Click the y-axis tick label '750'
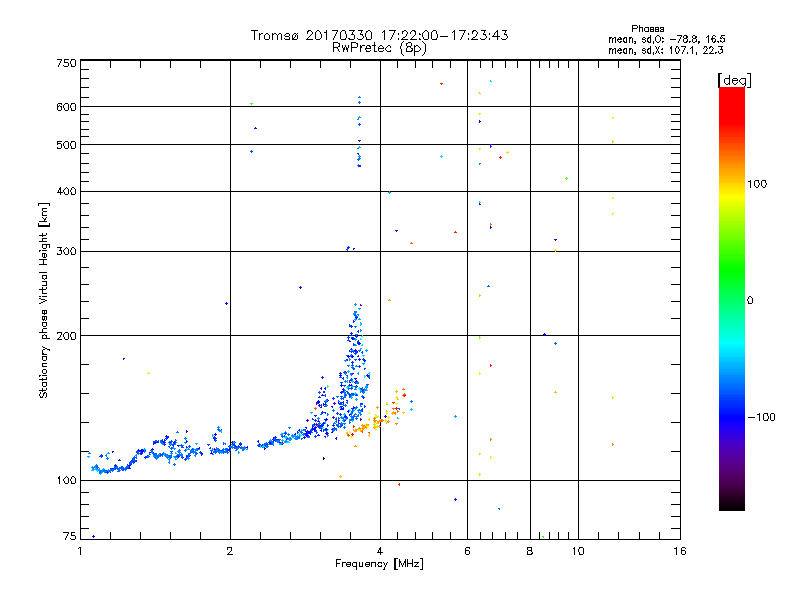Screen dimensions: 800x600 (66, 63)
